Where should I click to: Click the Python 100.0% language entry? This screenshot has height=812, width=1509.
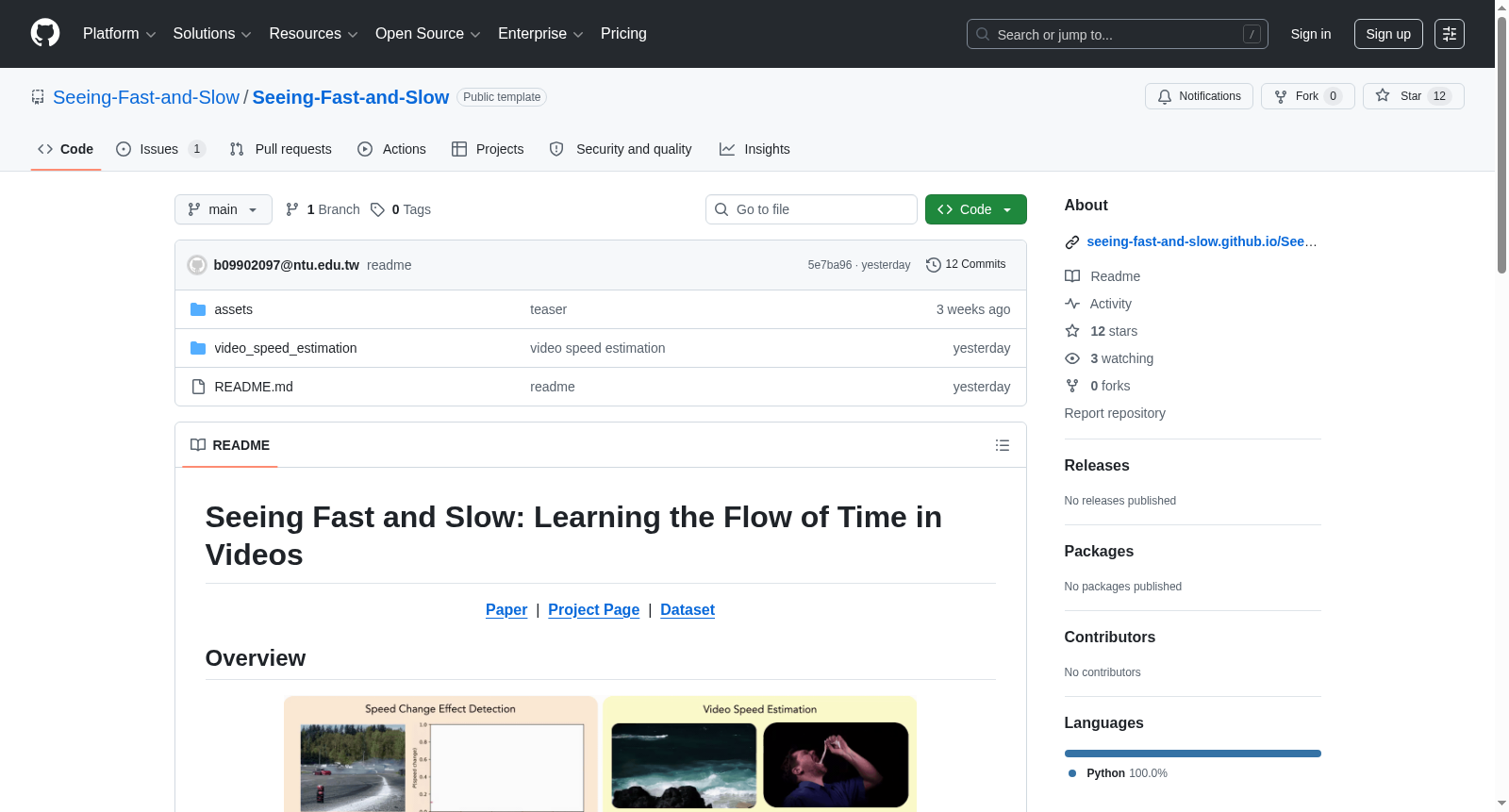1118,773
